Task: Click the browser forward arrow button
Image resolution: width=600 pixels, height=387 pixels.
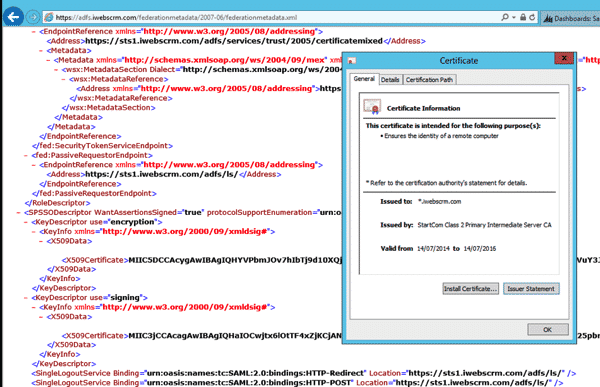Action: (33, 17)
